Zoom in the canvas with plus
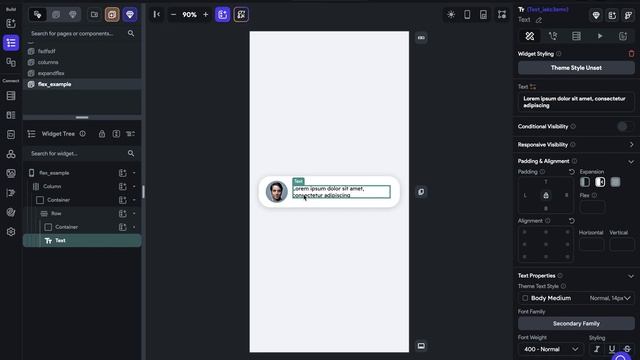This screenshot has width=640, height=360. click(x=206, y=14)
